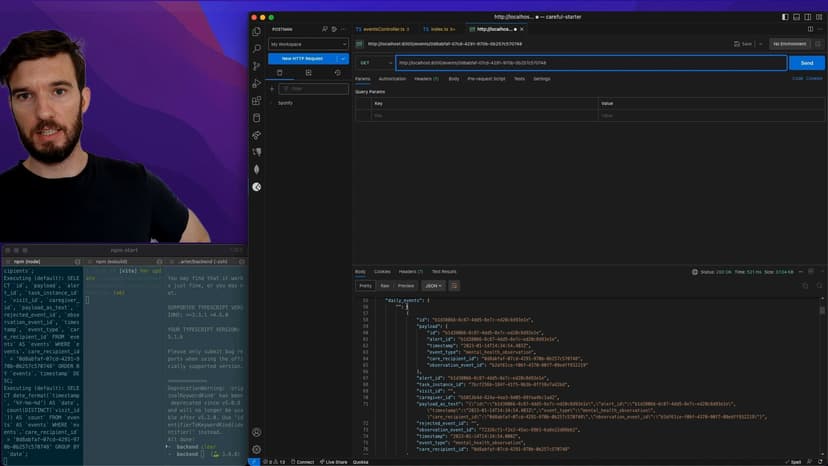
Task: Open the Extensions view icon
Action: [257, 100]
